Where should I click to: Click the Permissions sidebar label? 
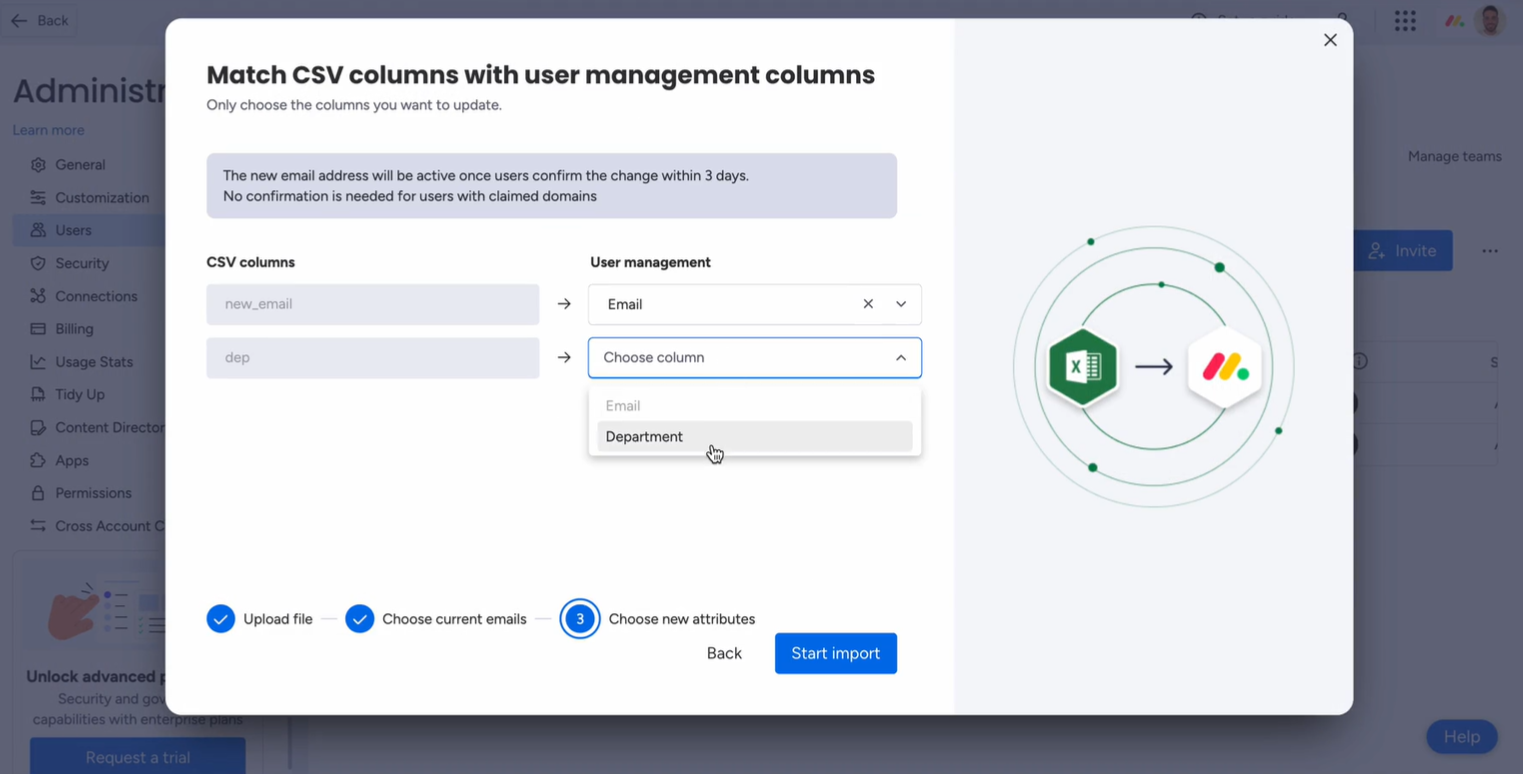(x=93, y=493)
